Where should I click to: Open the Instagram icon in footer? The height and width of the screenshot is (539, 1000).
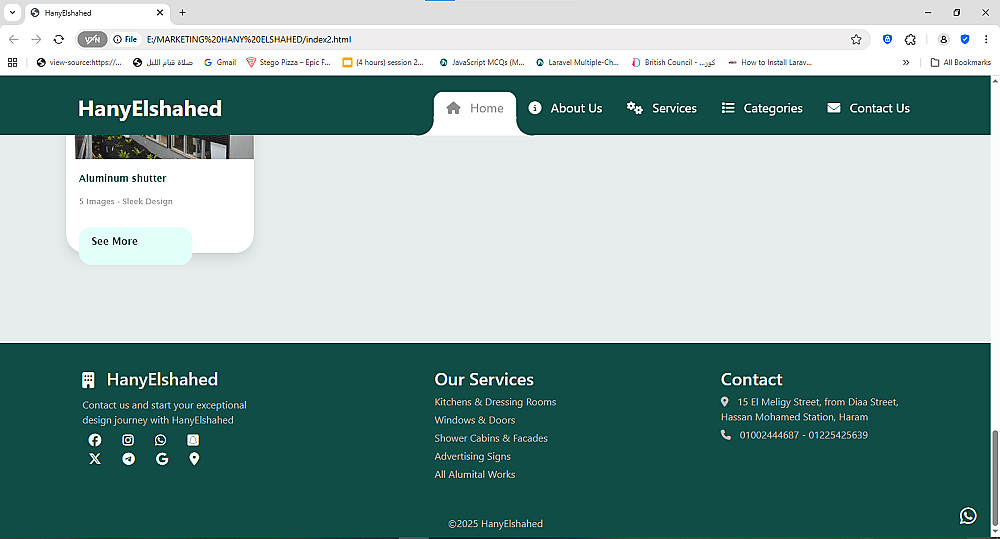(128, 440)
